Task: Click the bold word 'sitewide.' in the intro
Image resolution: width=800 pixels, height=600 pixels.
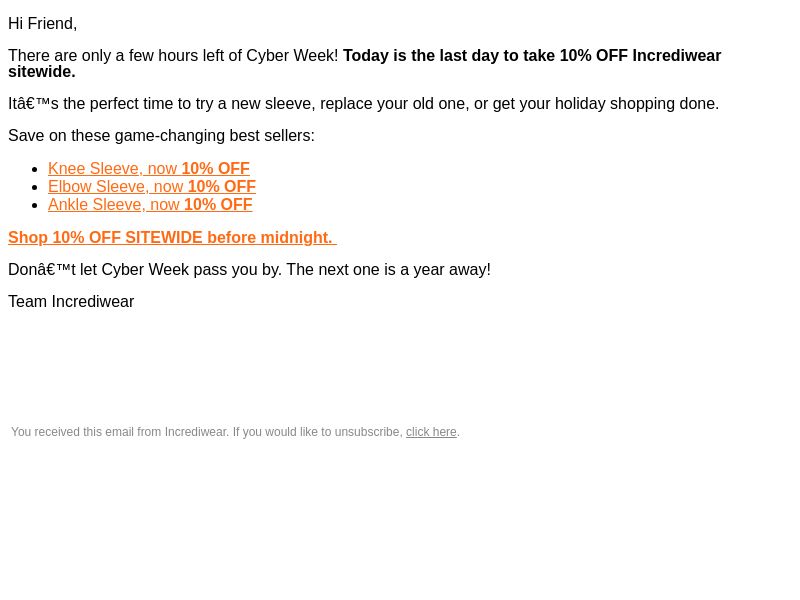Action: [x=41, y=72]
